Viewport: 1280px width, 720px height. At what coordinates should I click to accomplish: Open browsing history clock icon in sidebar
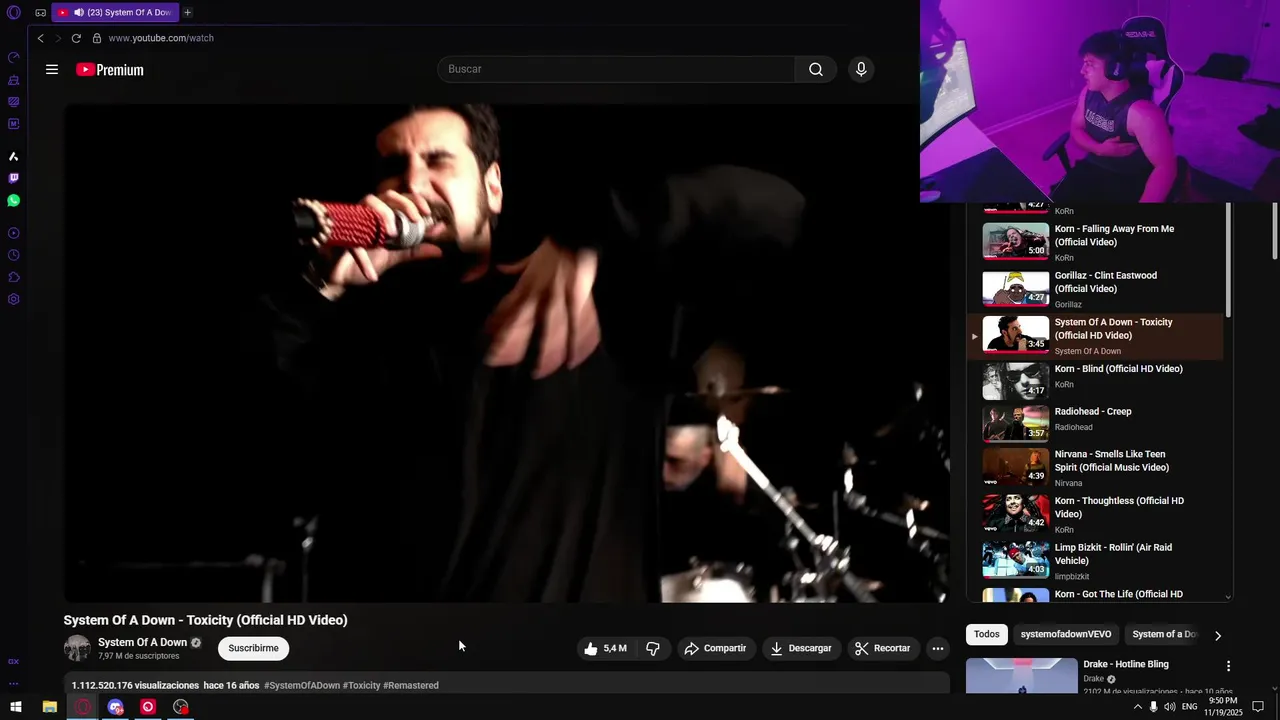click(14, 255)
